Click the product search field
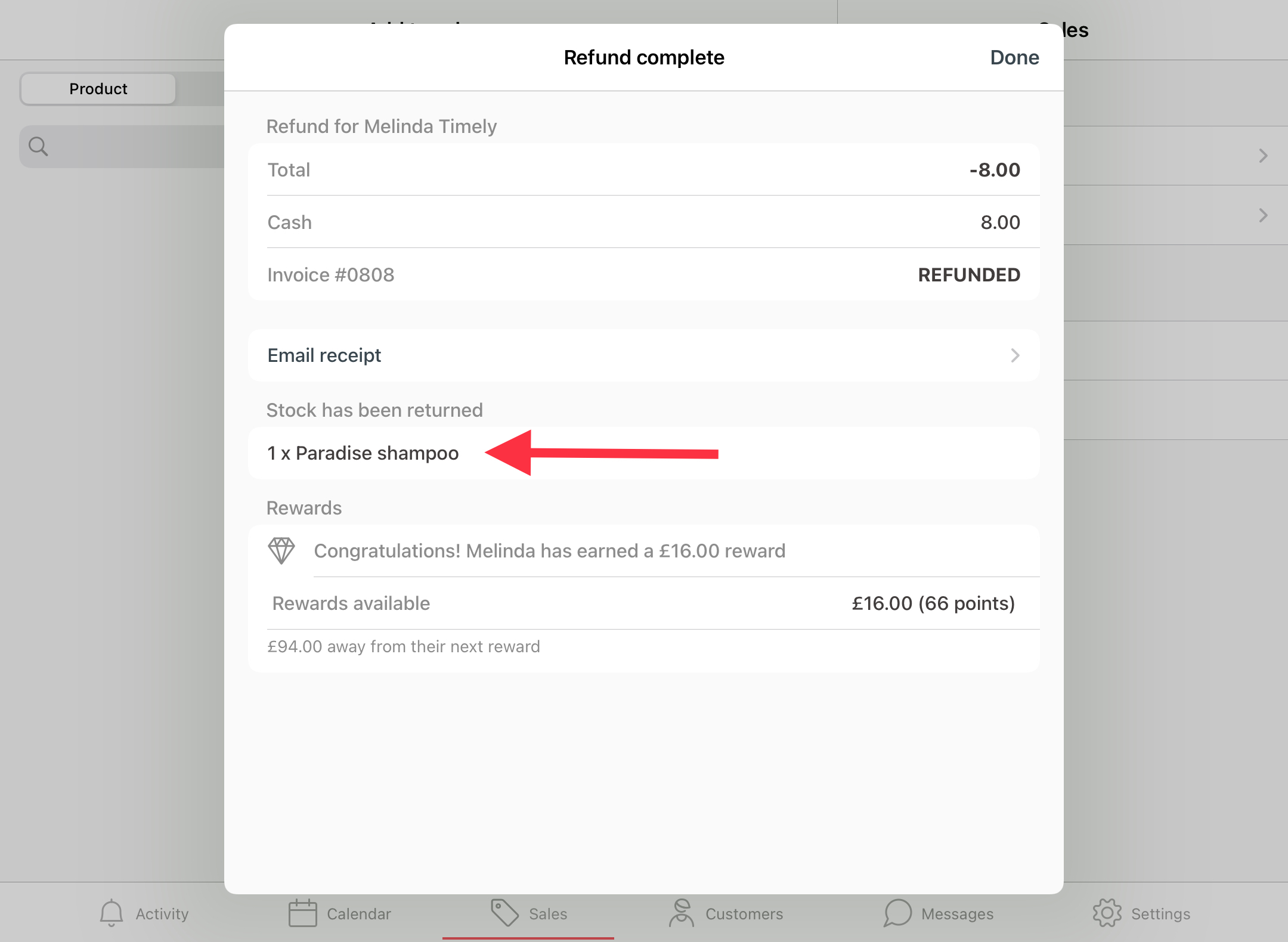Viewport: 1288px width, 942px height. click(x=122, y=147)
